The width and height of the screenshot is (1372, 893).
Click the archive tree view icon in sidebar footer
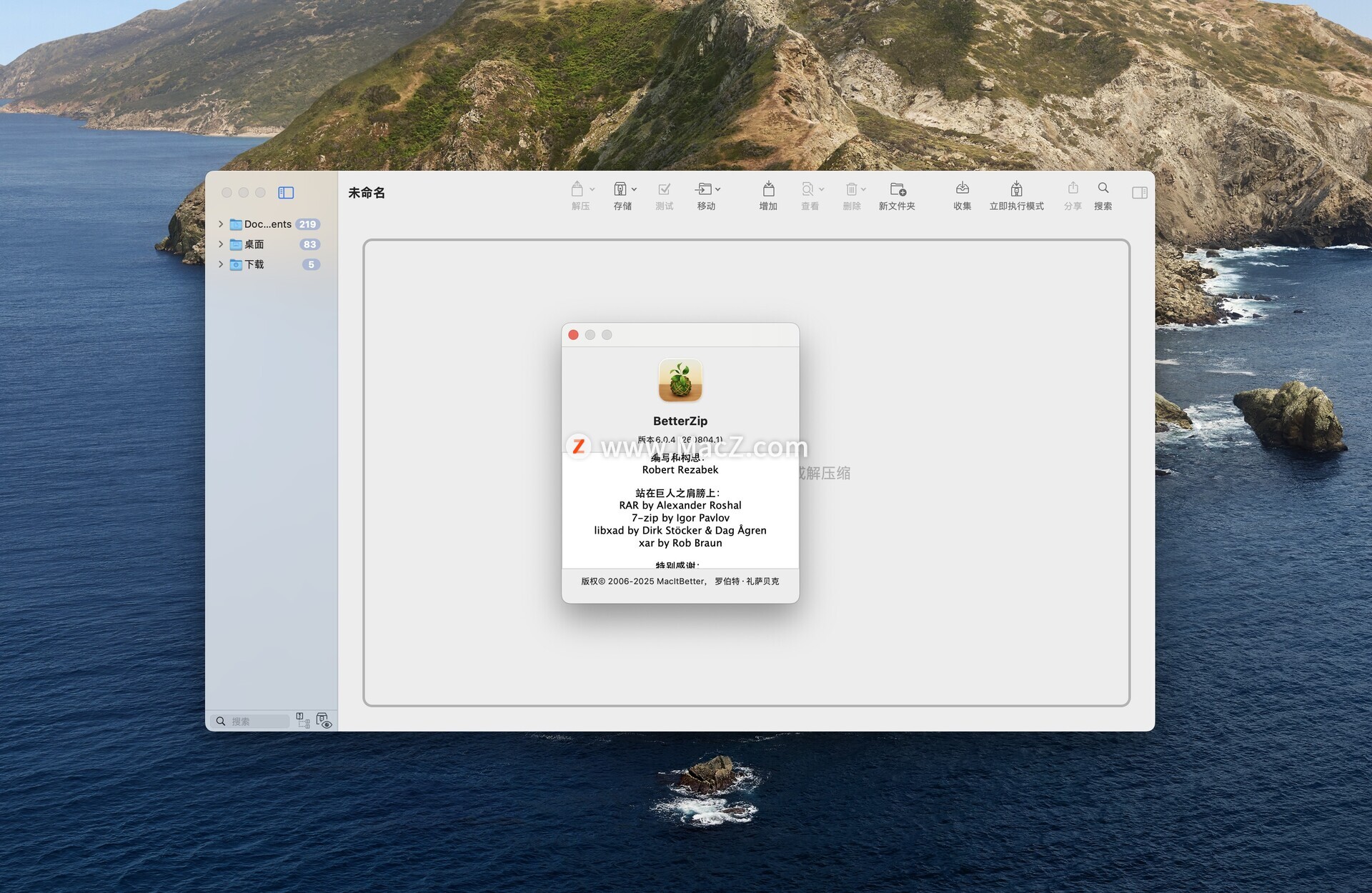tap(303, 720)
